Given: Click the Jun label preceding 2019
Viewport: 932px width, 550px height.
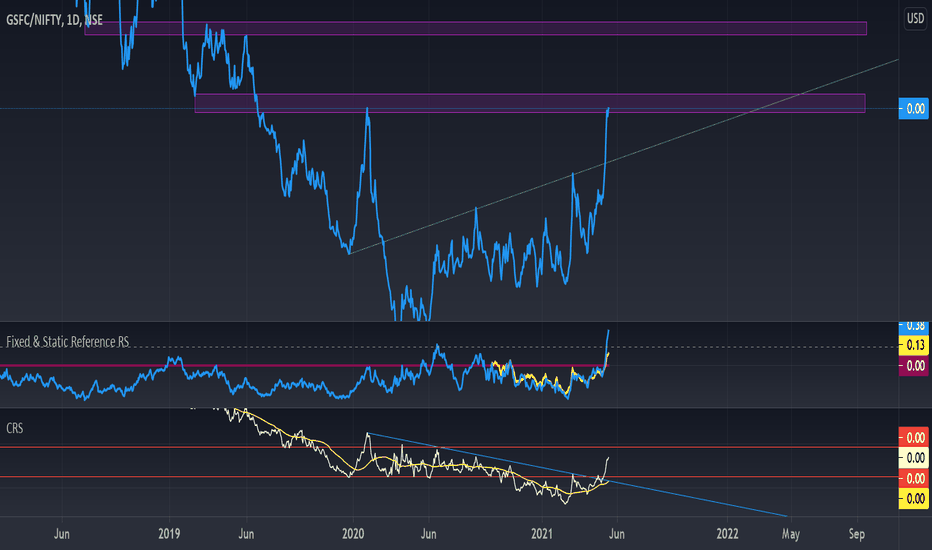Looking at the screenshot, I should [x=62, y=534].
